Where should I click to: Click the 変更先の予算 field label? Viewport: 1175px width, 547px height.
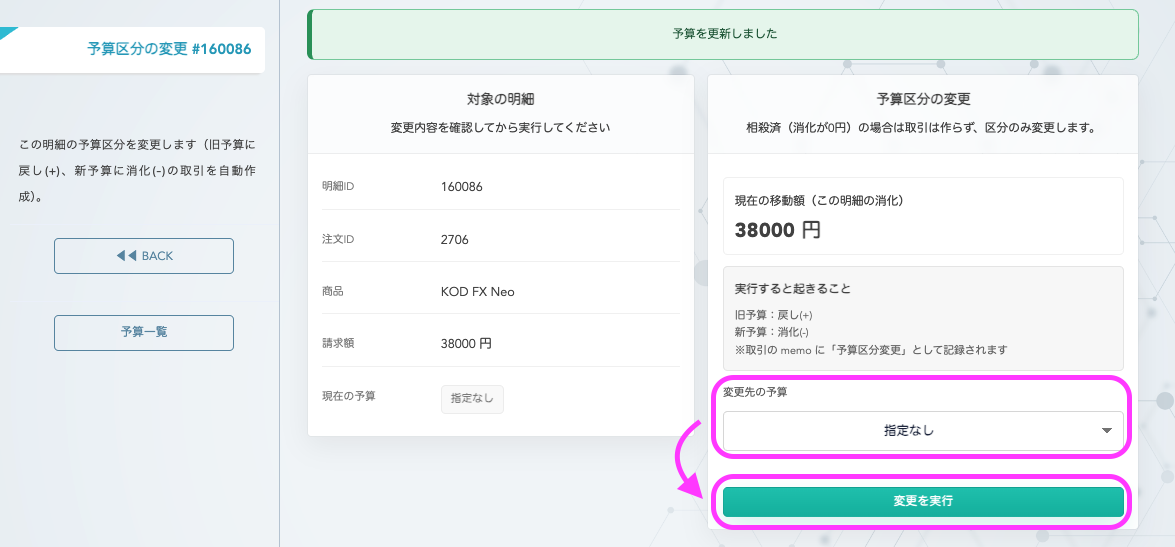pos(754,392)
